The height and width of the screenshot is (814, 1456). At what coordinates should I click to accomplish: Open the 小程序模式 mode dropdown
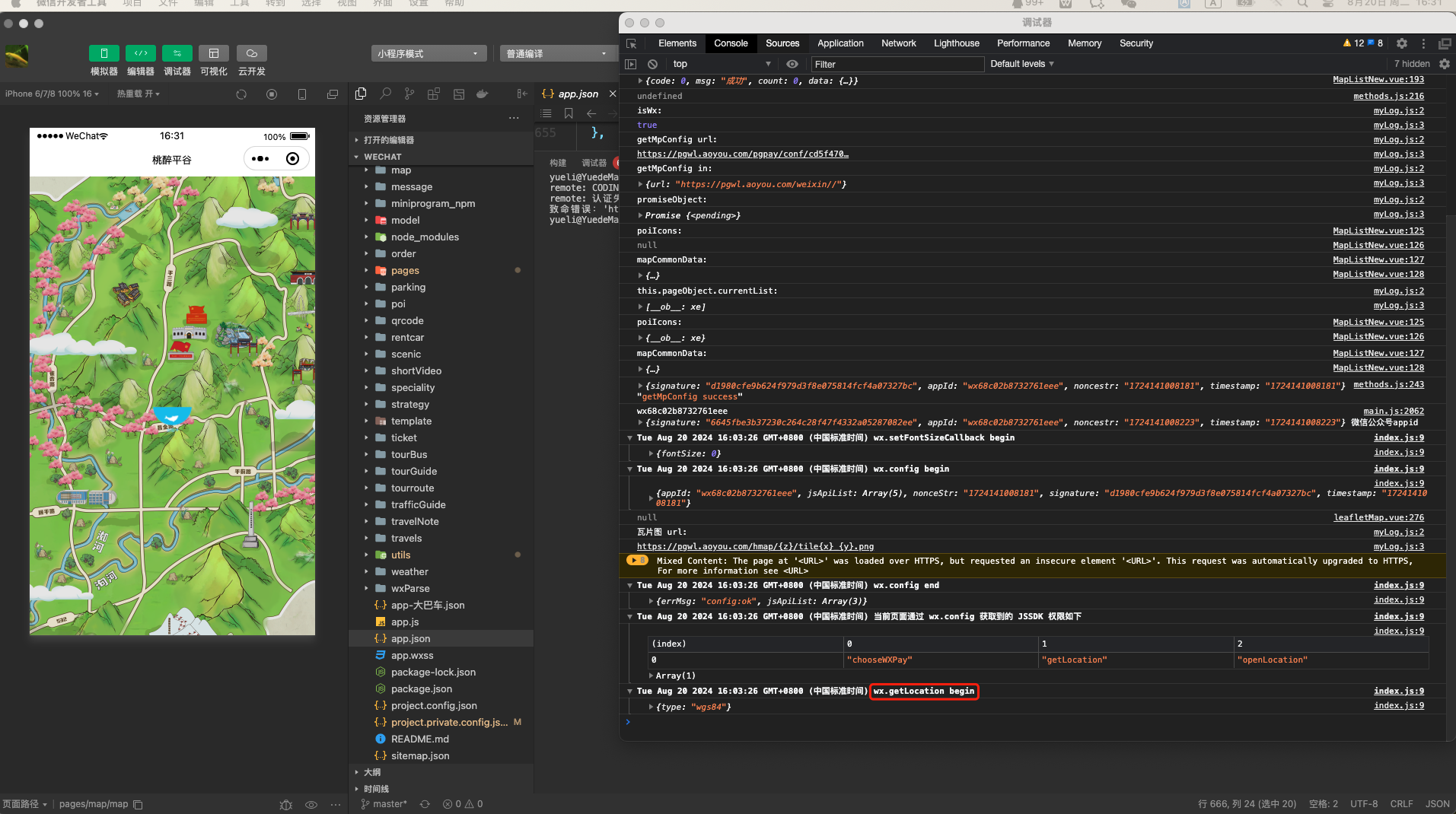(x=429, y=53)
